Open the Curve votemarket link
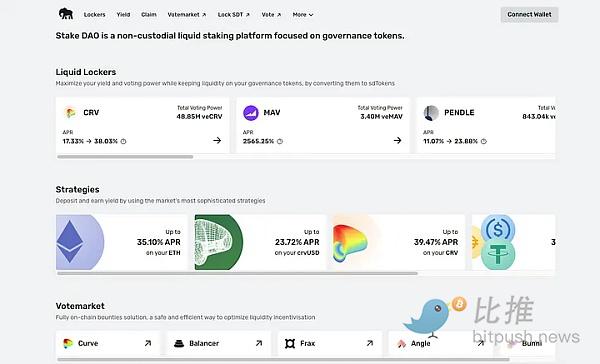Screen dimensions: 600x364 point(108,343)
